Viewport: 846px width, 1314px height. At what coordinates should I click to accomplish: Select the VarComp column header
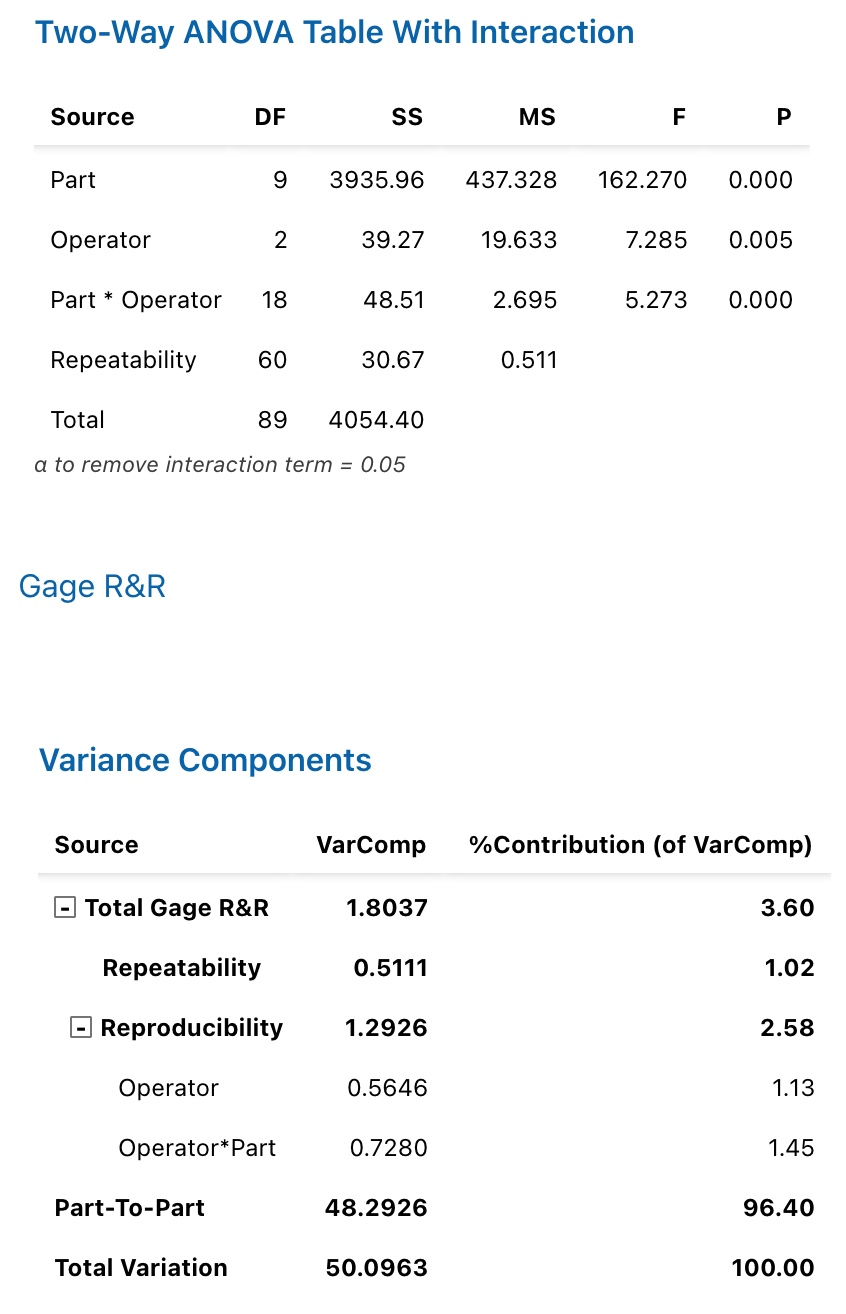click(x=371, y=845)
